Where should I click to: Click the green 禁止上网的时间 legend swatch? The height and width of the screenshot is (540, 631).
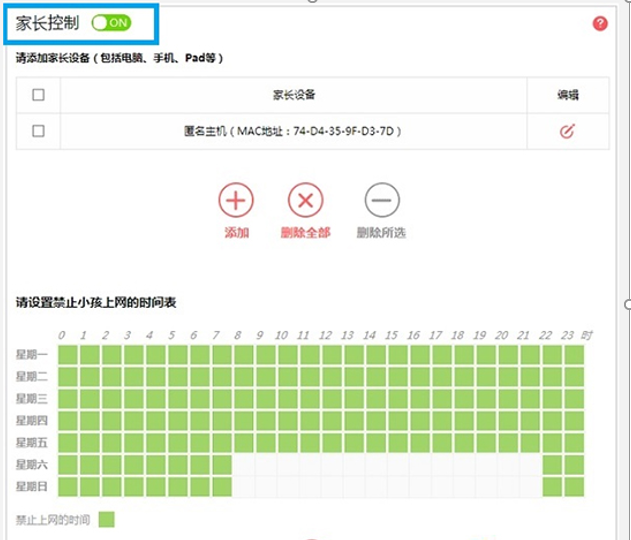pos(106,520)
